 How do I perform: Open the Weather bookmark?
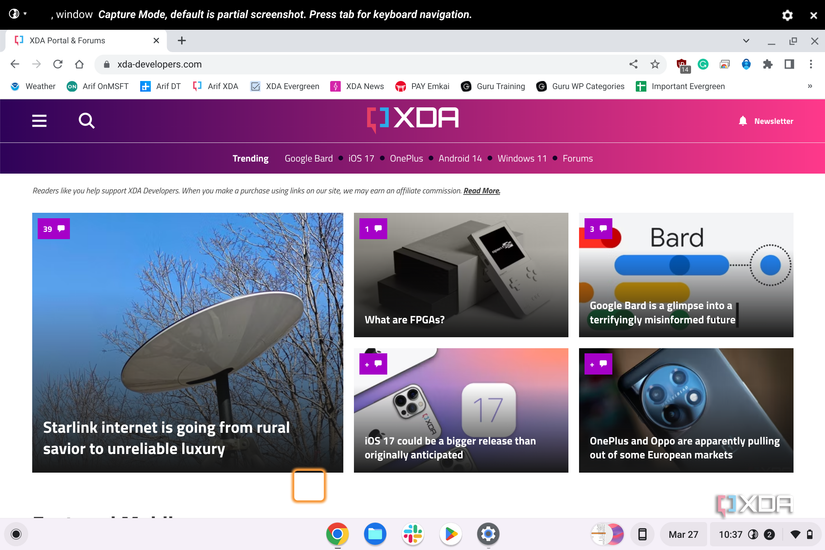[x=33, y=86]
